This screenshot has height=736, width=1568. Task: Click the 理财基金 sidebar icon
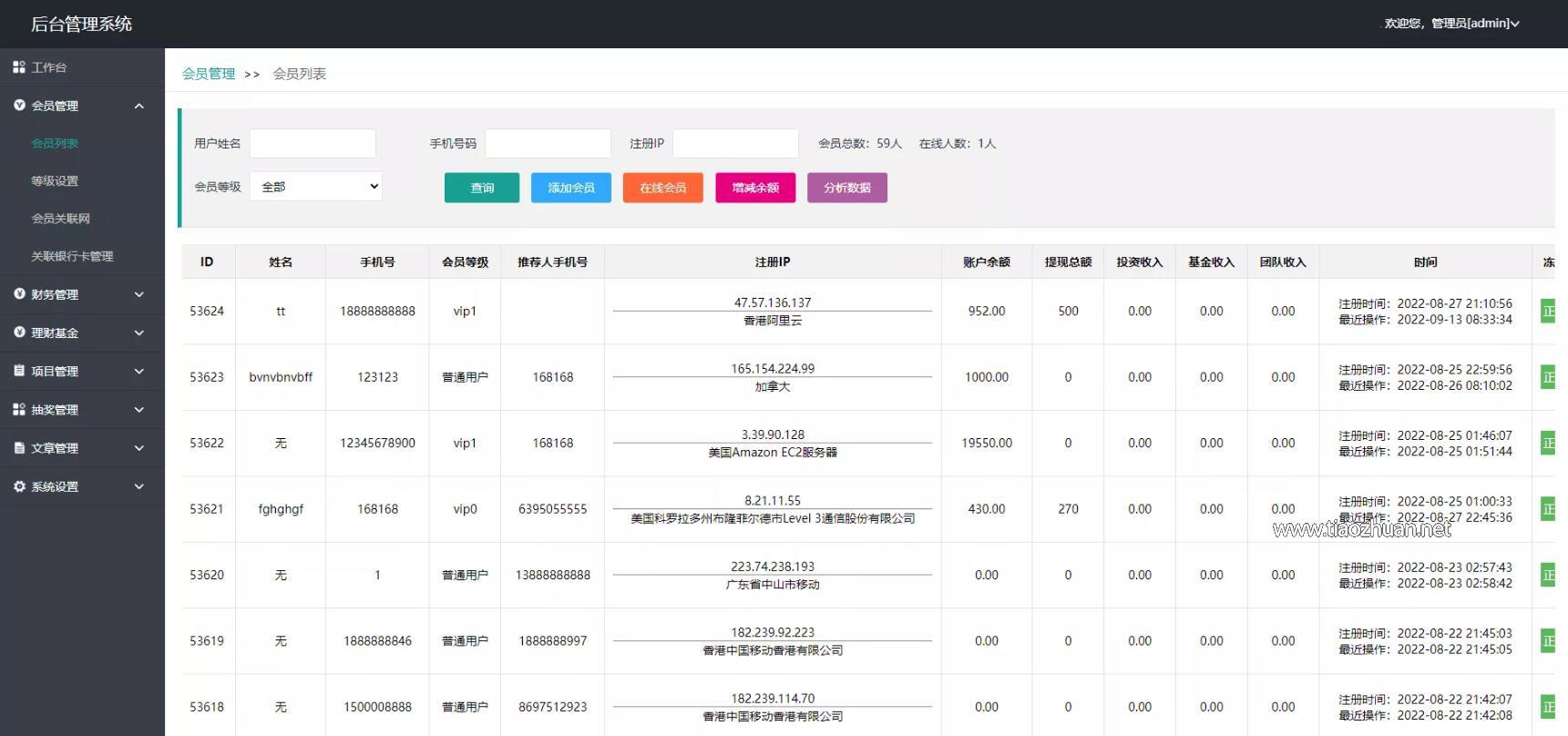[x=19, y=332]
